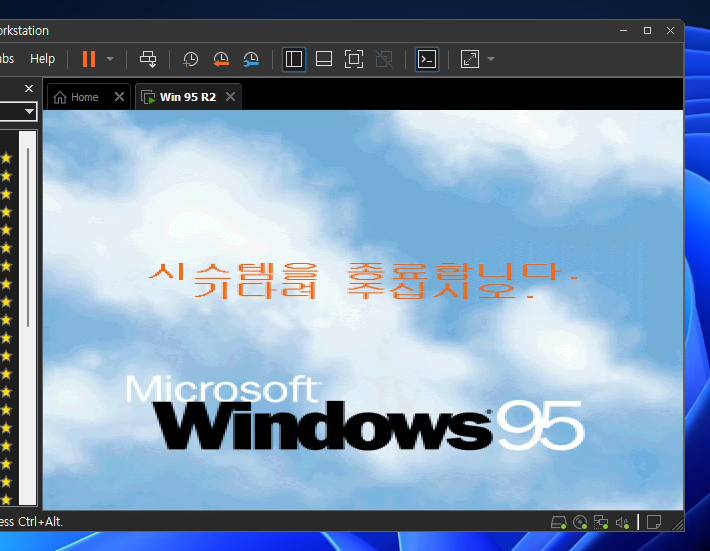Close the Home tab

tap(120, 96)
